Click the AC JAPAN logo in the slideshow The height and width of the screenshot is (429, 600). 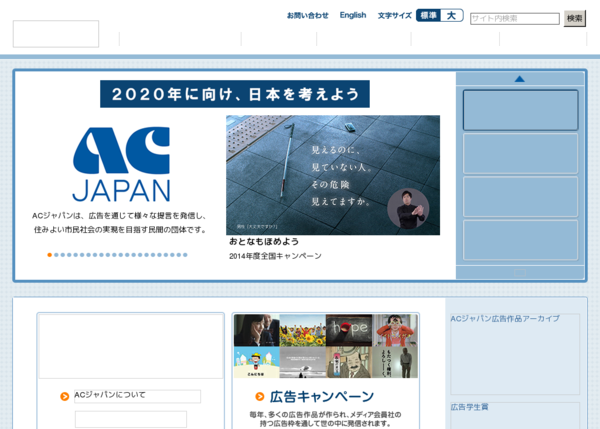[x=121, y=164]
